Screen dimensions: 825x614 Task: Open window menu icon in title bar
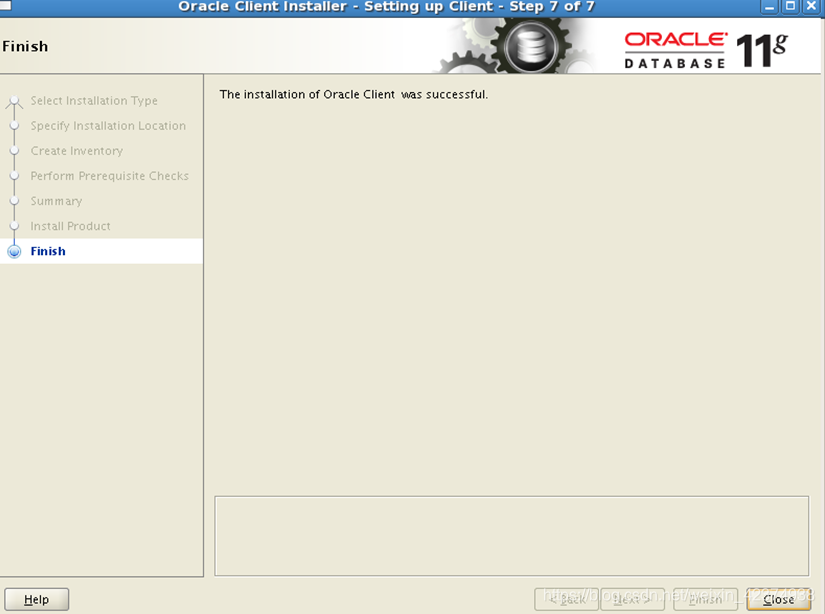(x=5, y=5)
